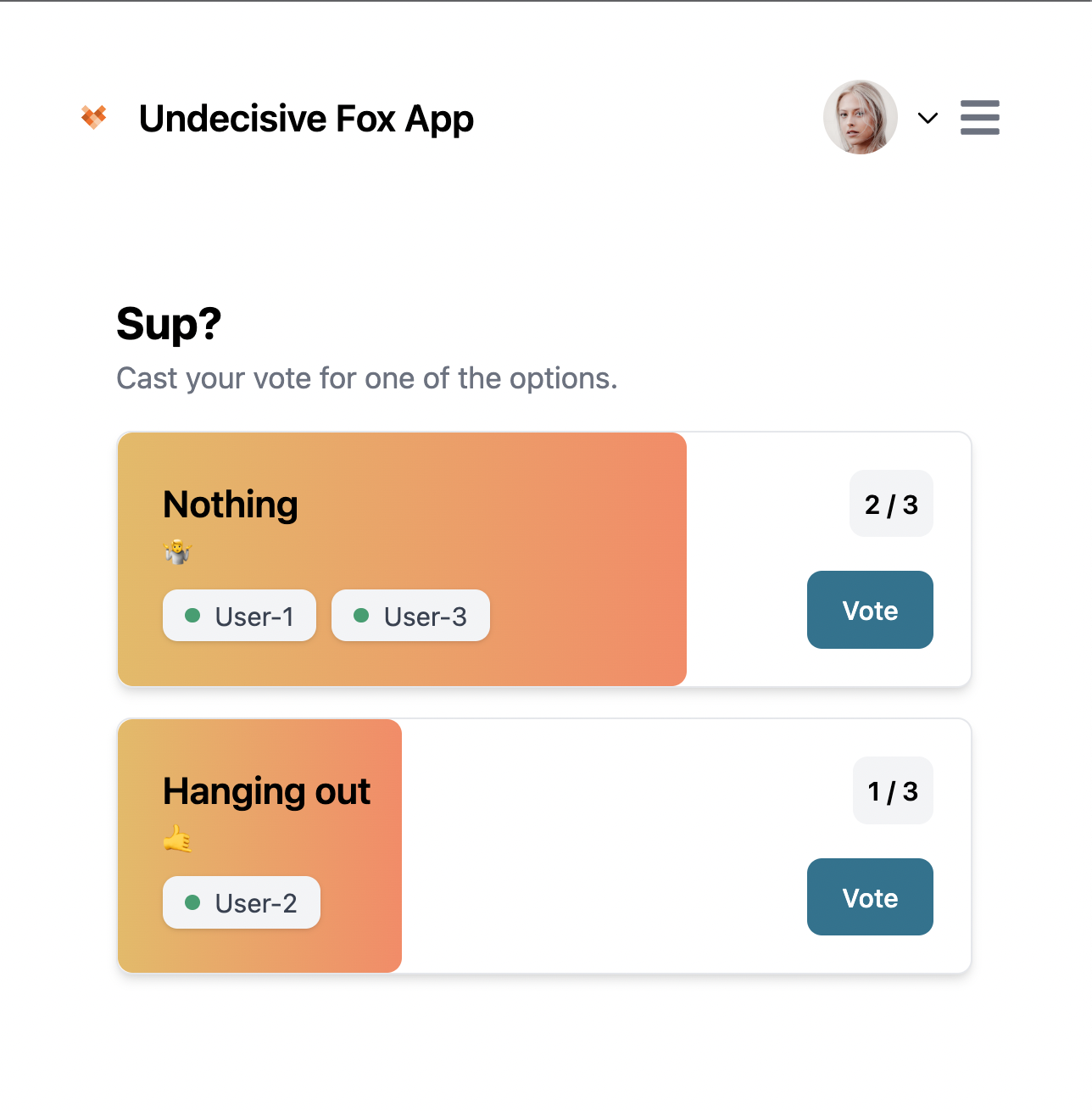This screenshot has width=1092, height=1111.
Task: Select the User-2 voter badge
Action: click(242, 902)
